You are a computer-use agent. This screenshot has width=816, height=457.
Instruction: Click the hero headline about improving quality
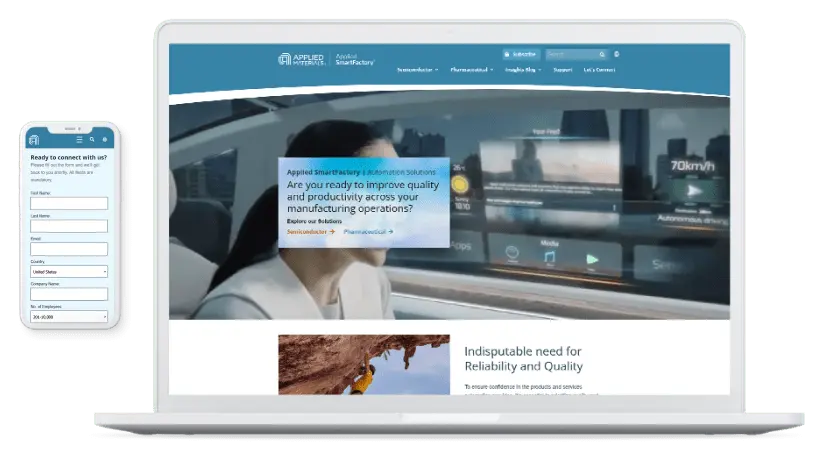(363, 197)
